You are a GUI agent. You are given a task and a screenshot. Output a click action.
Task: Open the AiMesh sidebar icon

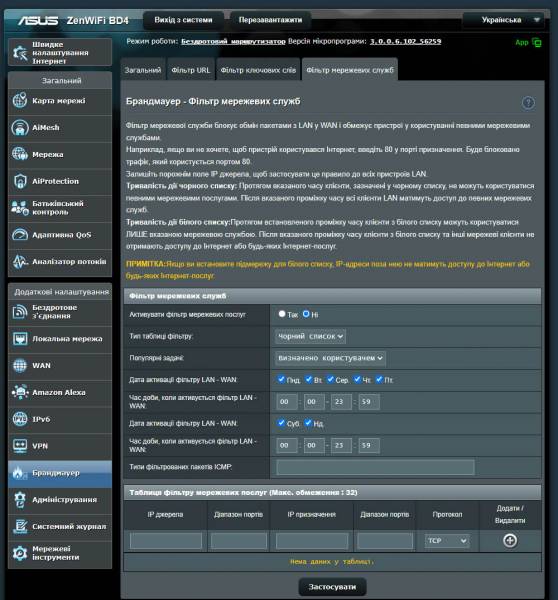coord(20,128)
